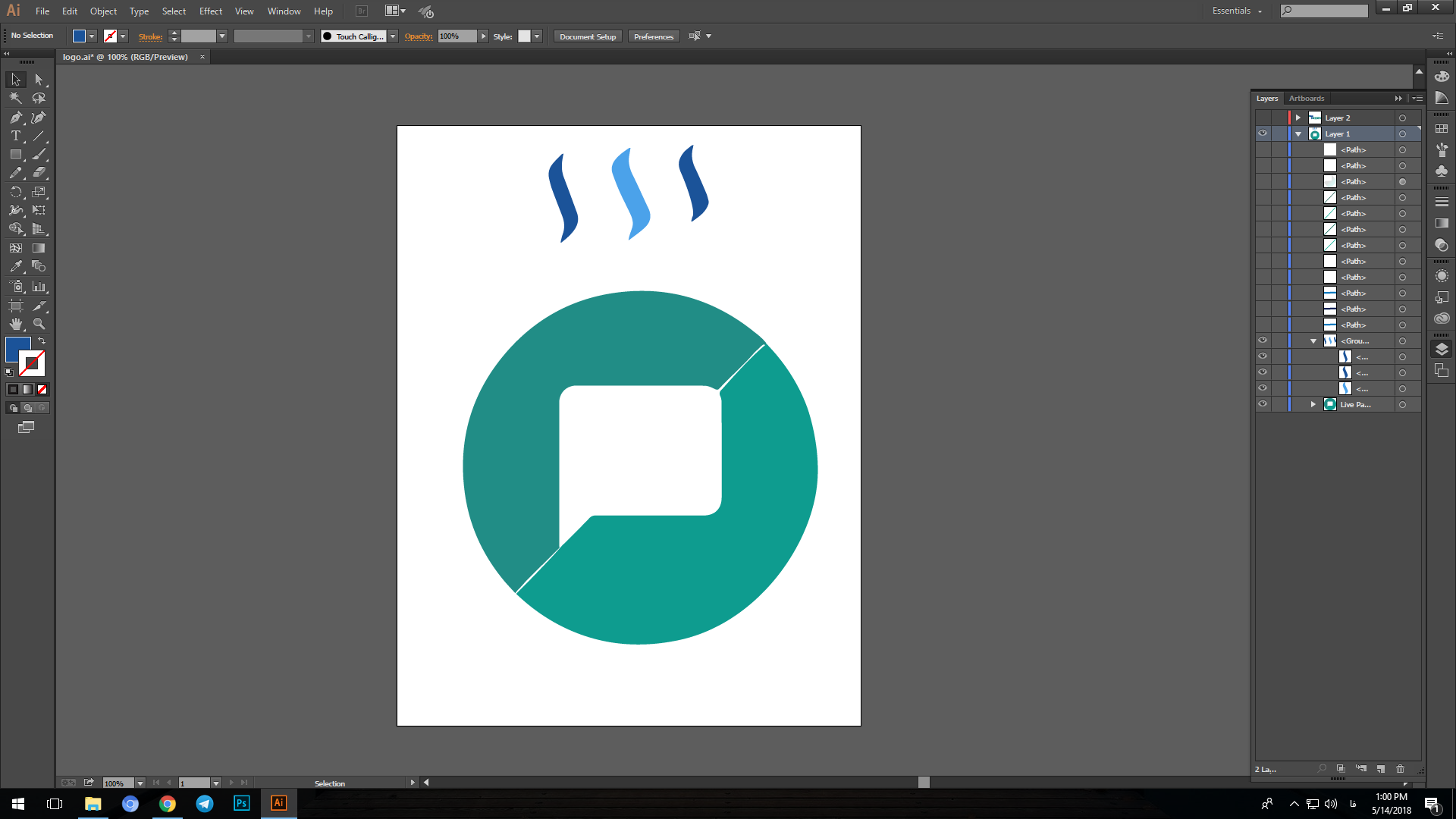Show the hidden Layer 2
Screen dimensions: 1456x819
tap(1263, 118)
